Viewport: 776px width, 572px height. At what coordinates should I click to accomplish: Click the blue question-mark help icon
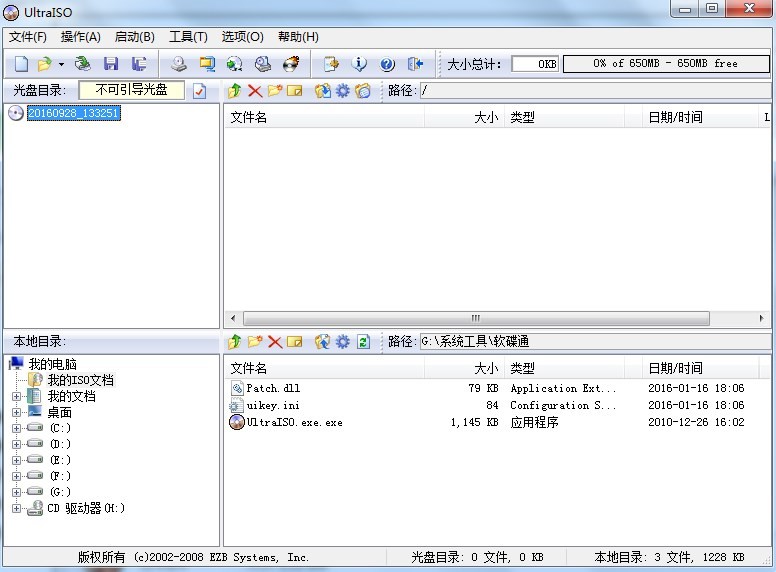click(387, 64)
